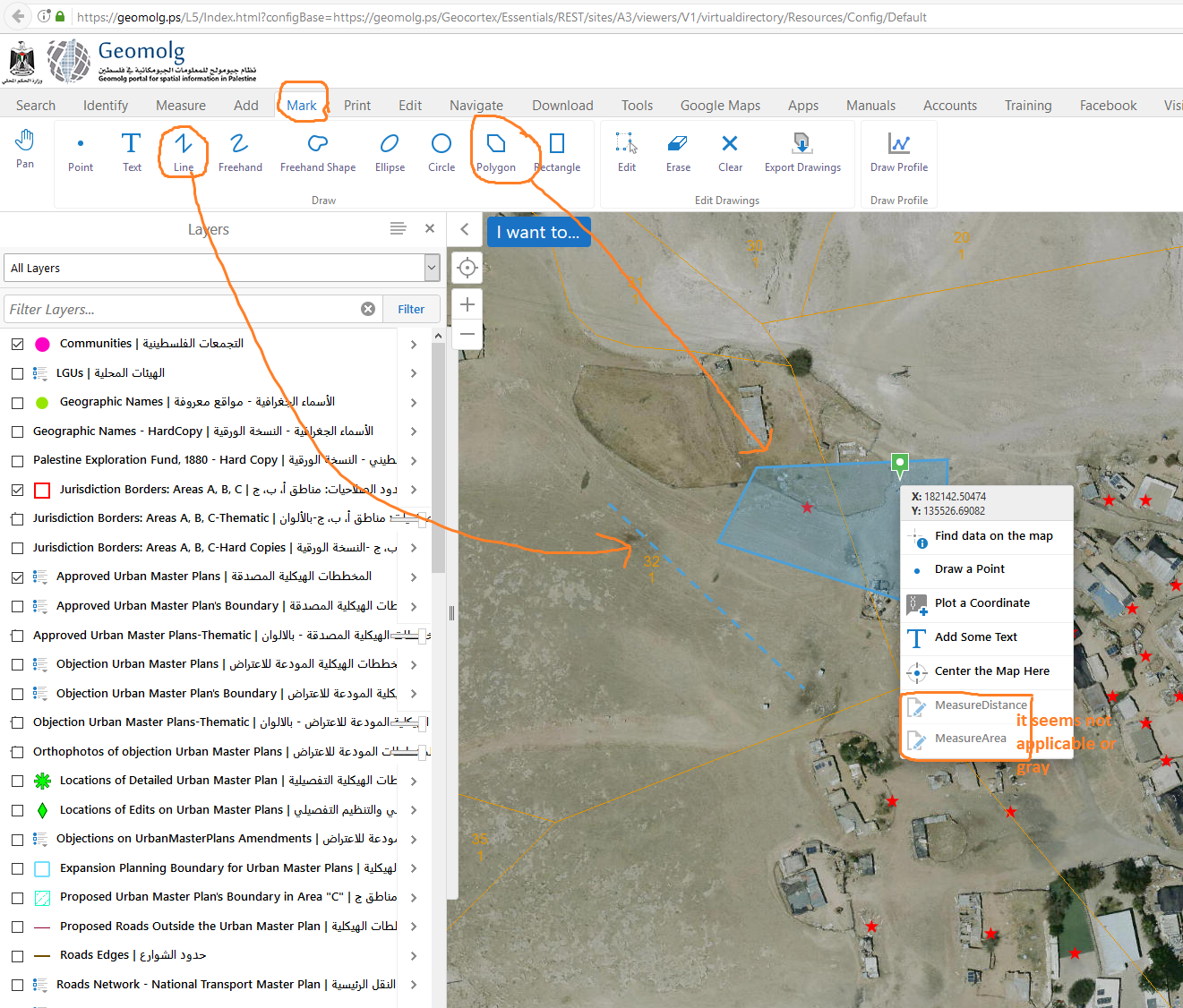Switch to the Measure tab

coord(181,105)
